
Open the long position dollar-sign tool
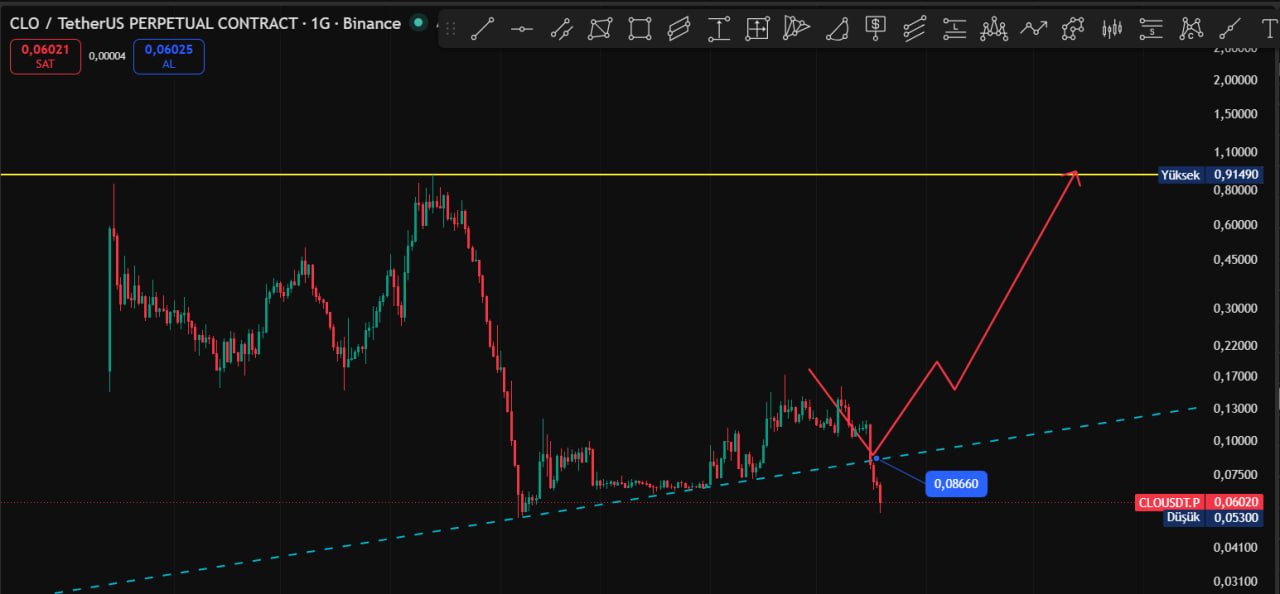click(876, 29)
